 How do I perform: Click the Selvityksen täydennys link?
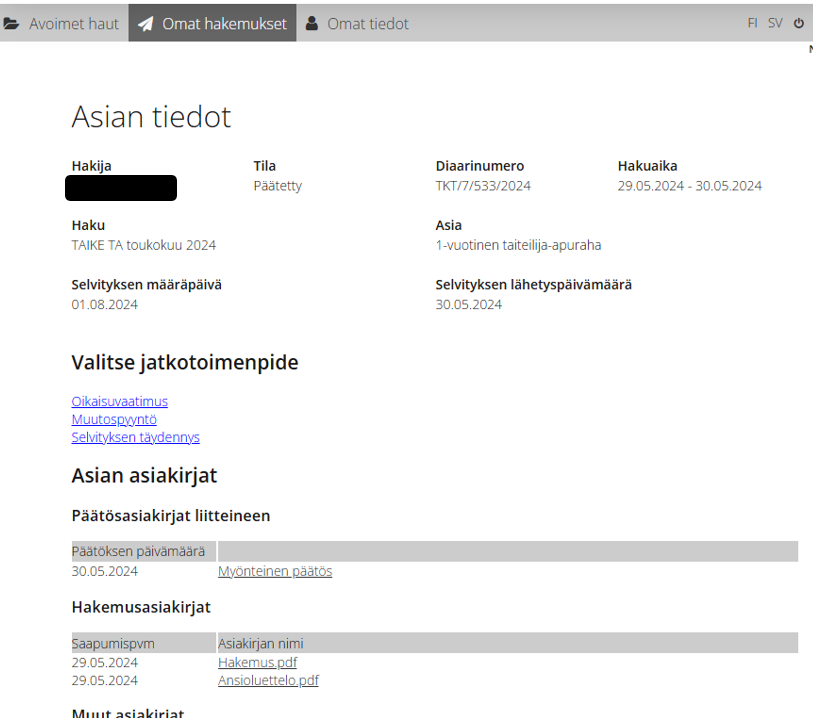pos(135,437)
